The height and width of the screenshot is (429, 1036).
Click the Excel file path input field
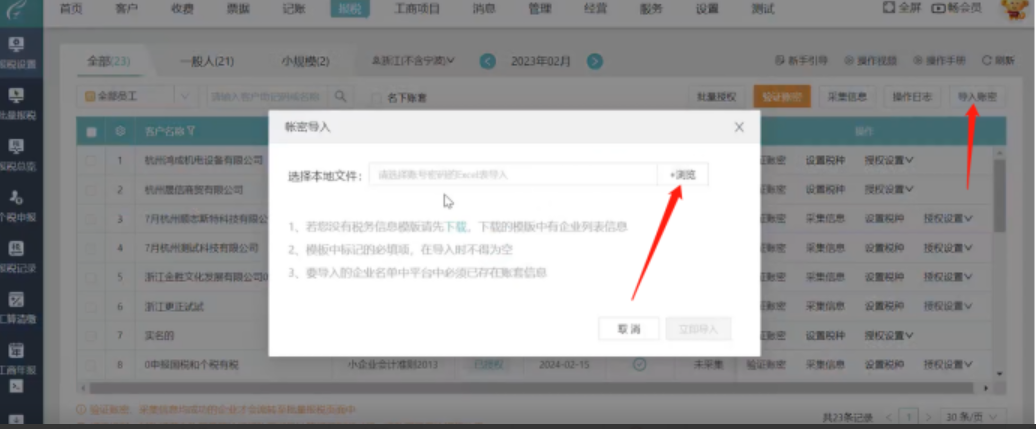512,175
